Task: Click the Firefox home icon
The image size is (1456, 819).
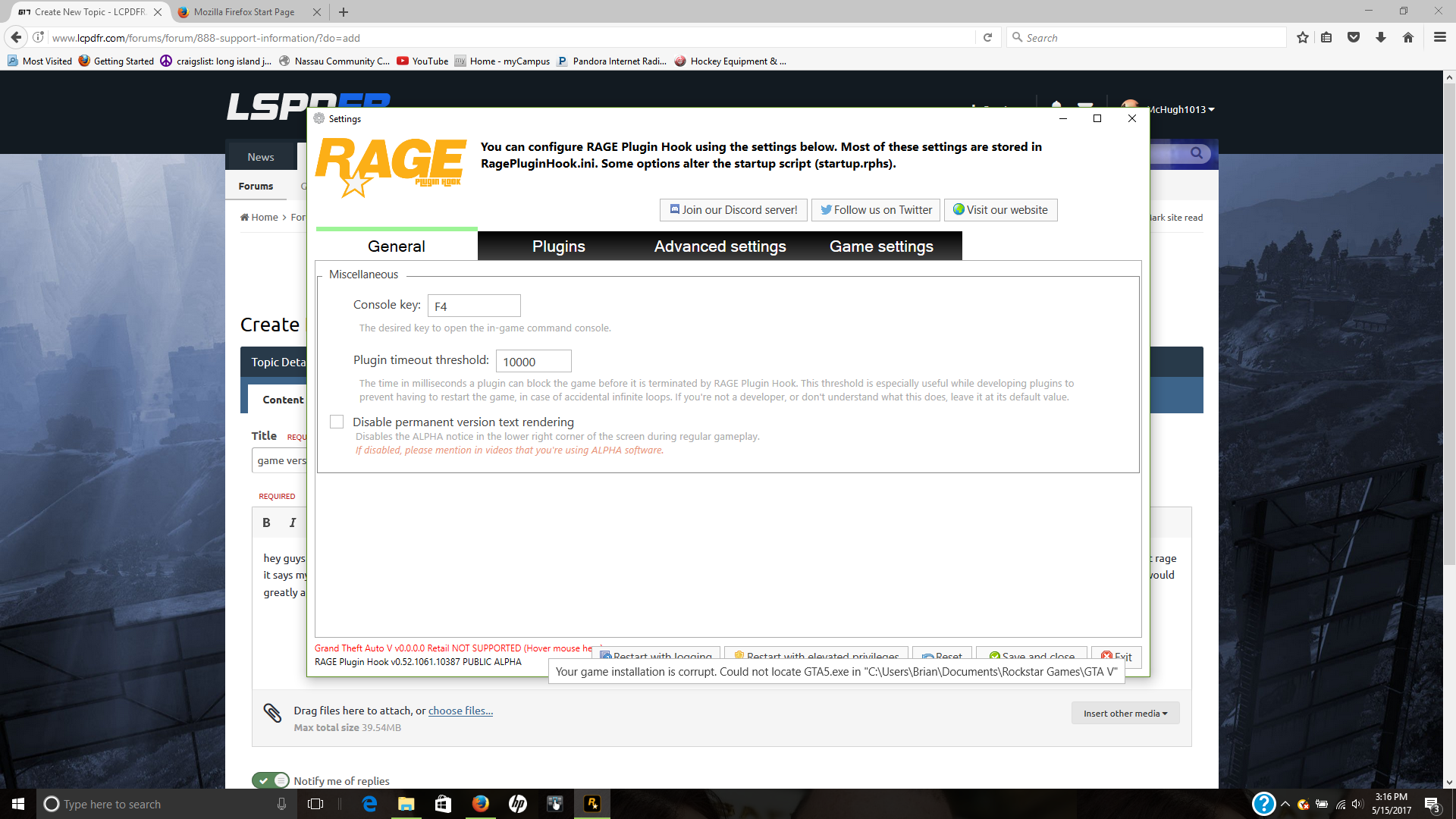Action: (1407, 37)
